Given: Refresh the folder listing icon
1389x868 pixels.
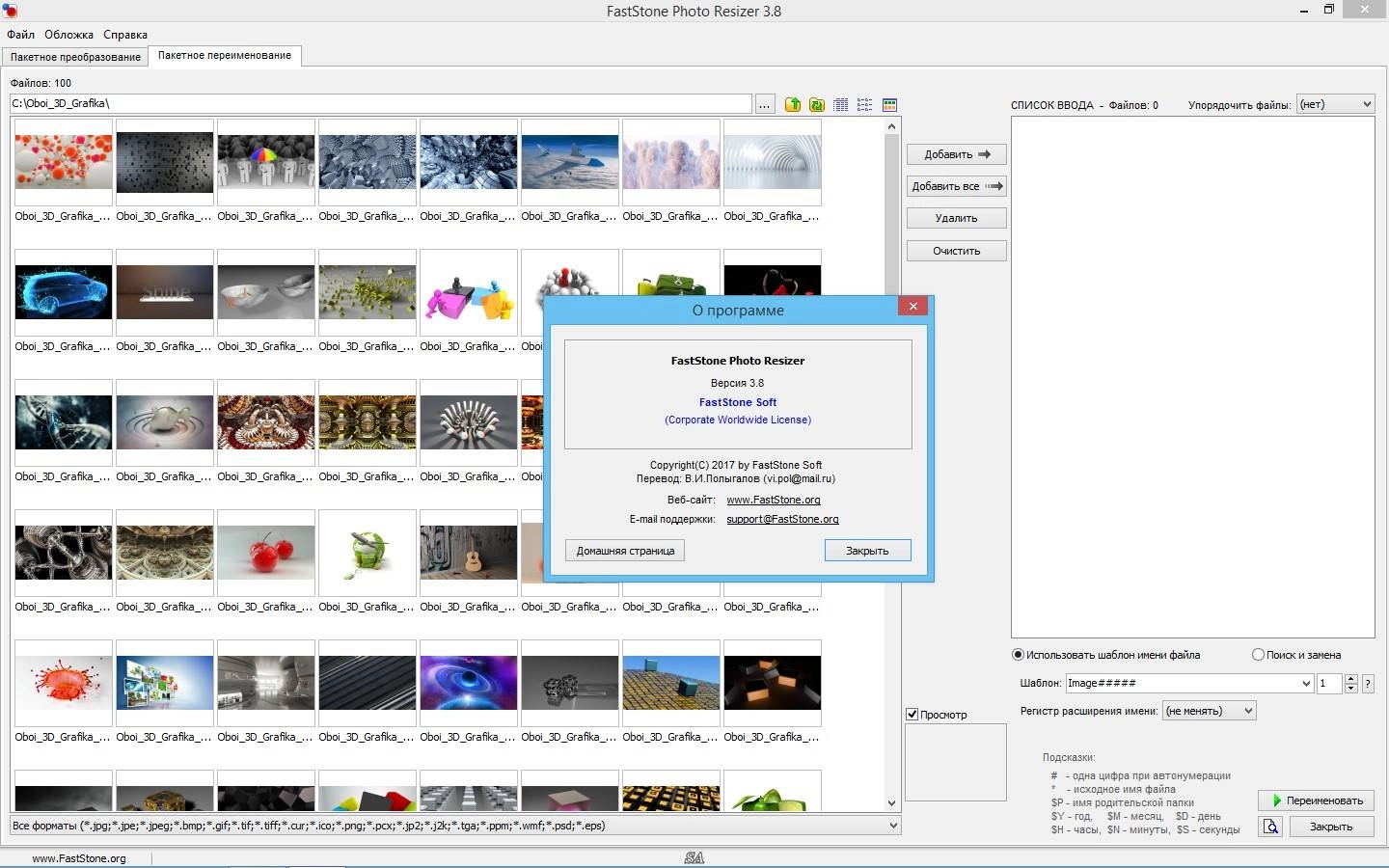Looking at the screenshot, I should click(x=817, y=104).
